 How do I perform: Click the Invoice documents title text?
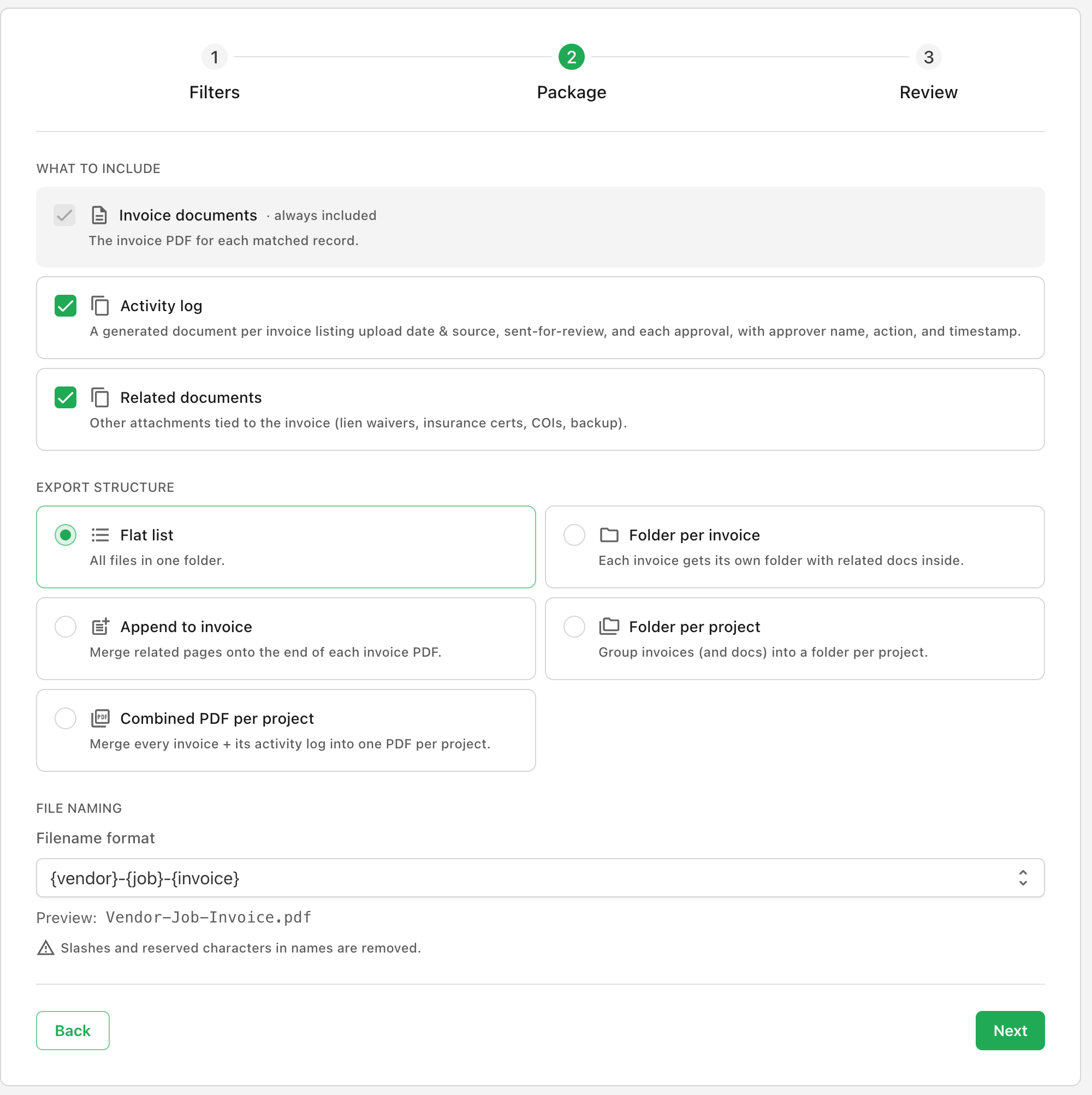point(188,216)
